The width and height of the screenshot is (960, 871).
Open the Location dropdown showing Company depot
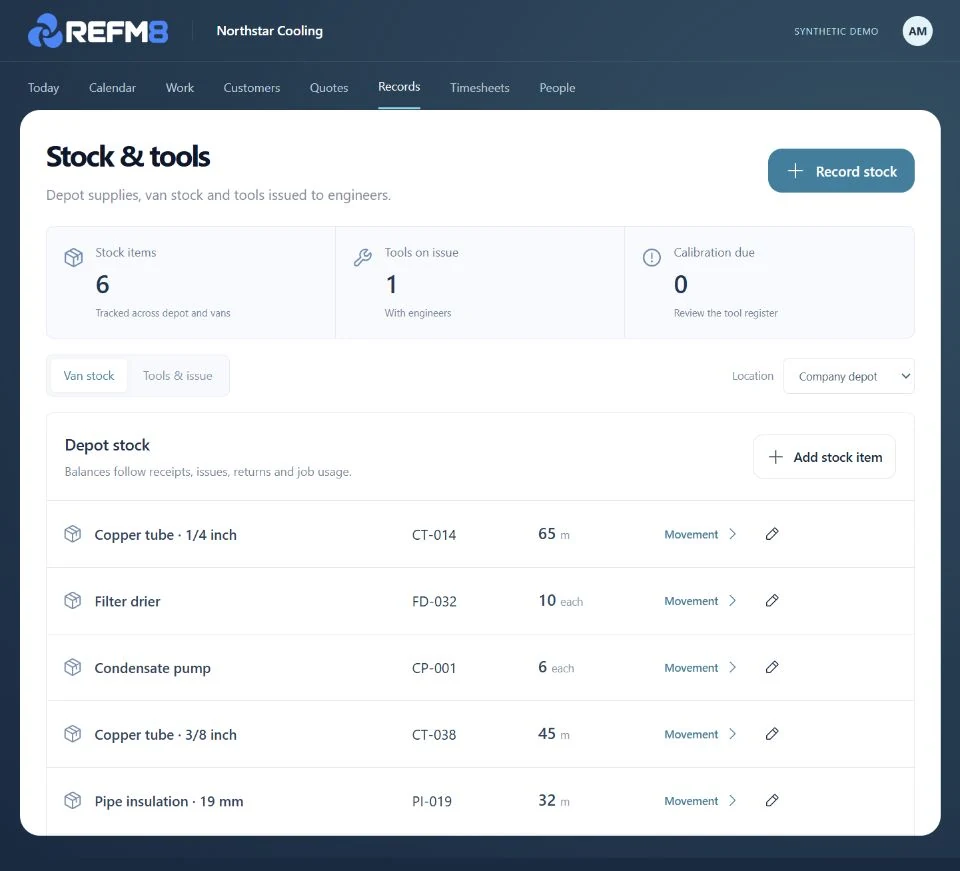click(849, 376)
